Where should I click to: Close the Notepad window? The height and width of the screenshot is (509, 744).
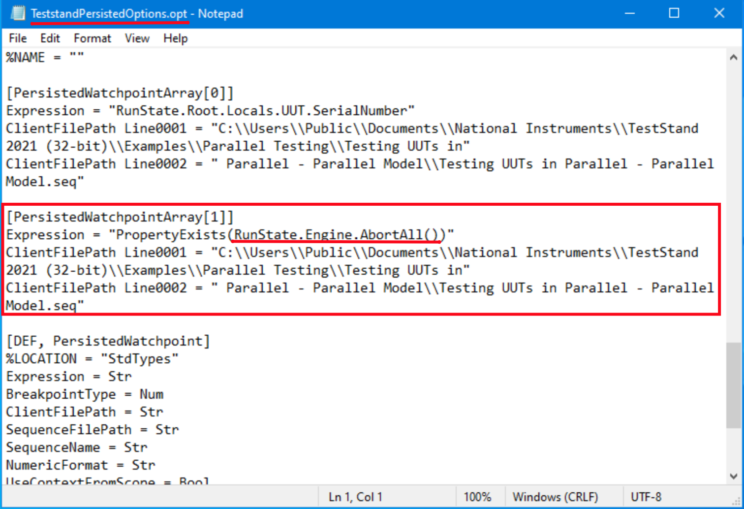point(719,14)
